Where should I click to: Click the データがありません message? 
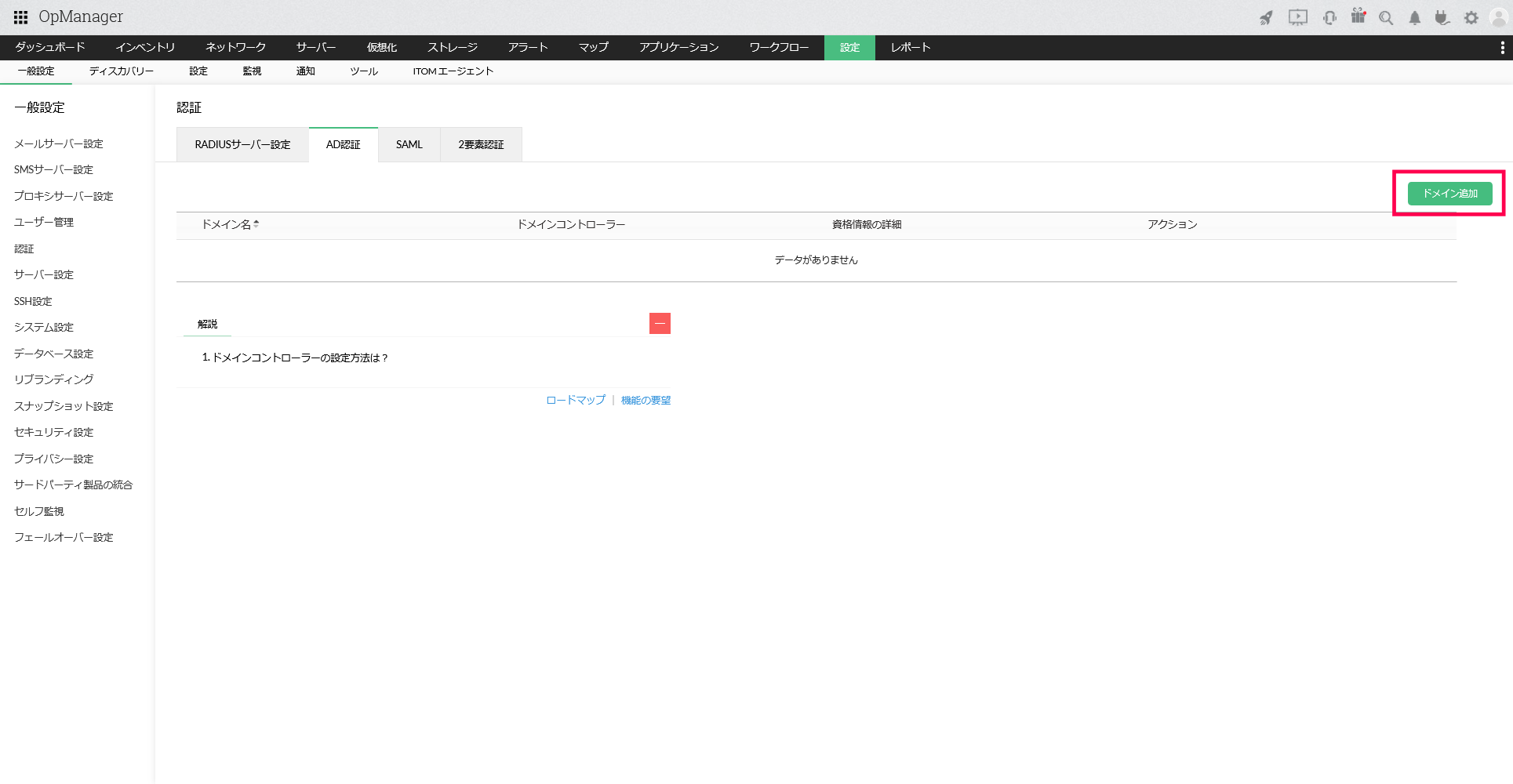[817, 260]
